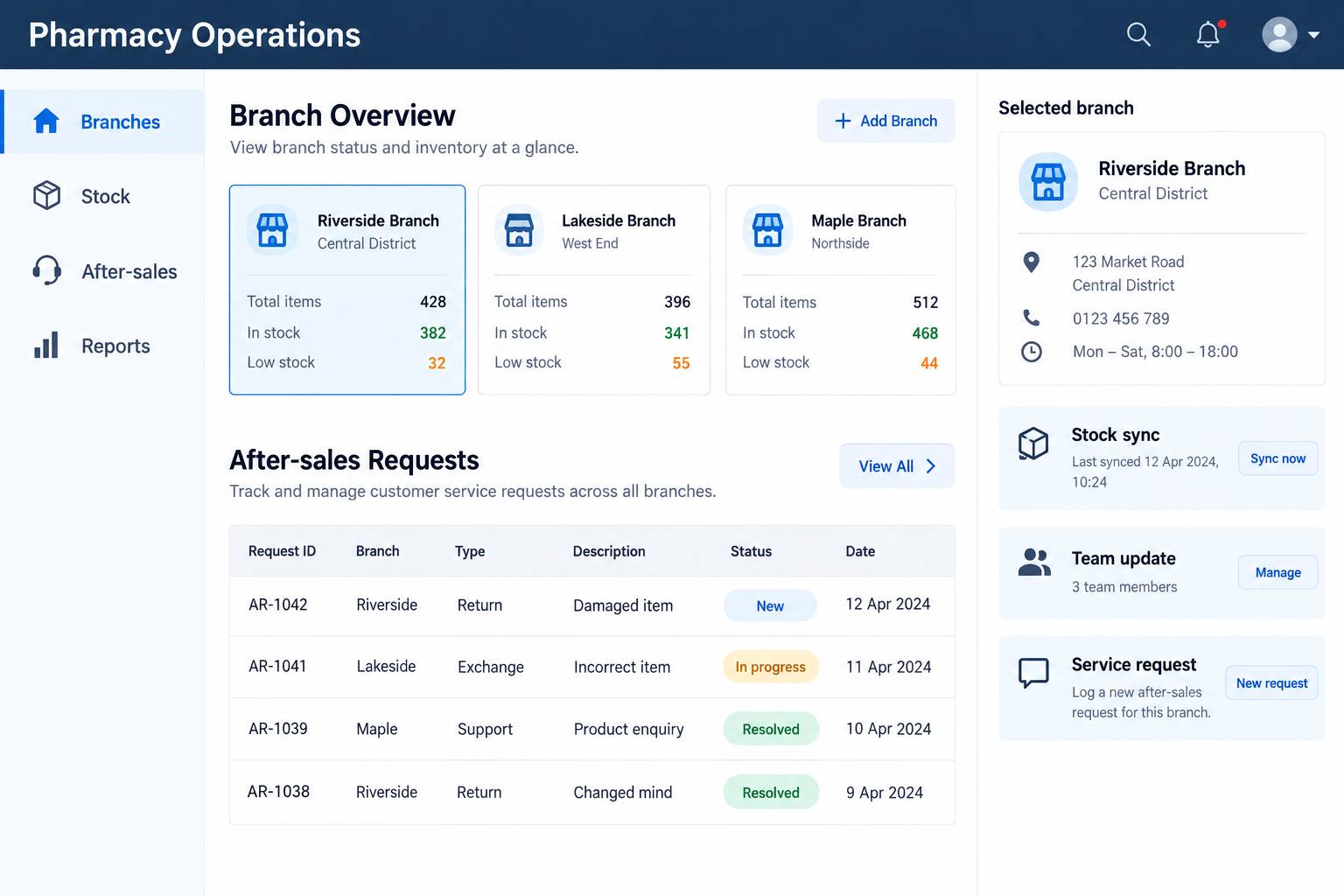1344x896 pixels.
Task: Click the Changed mind description
Action: 623,792
